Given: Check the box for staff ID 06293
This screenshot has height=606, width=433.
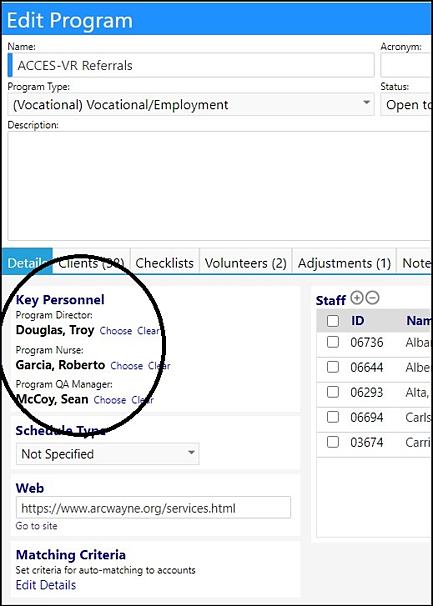Looking at the screenshot, I should click(x=333, y=392).
